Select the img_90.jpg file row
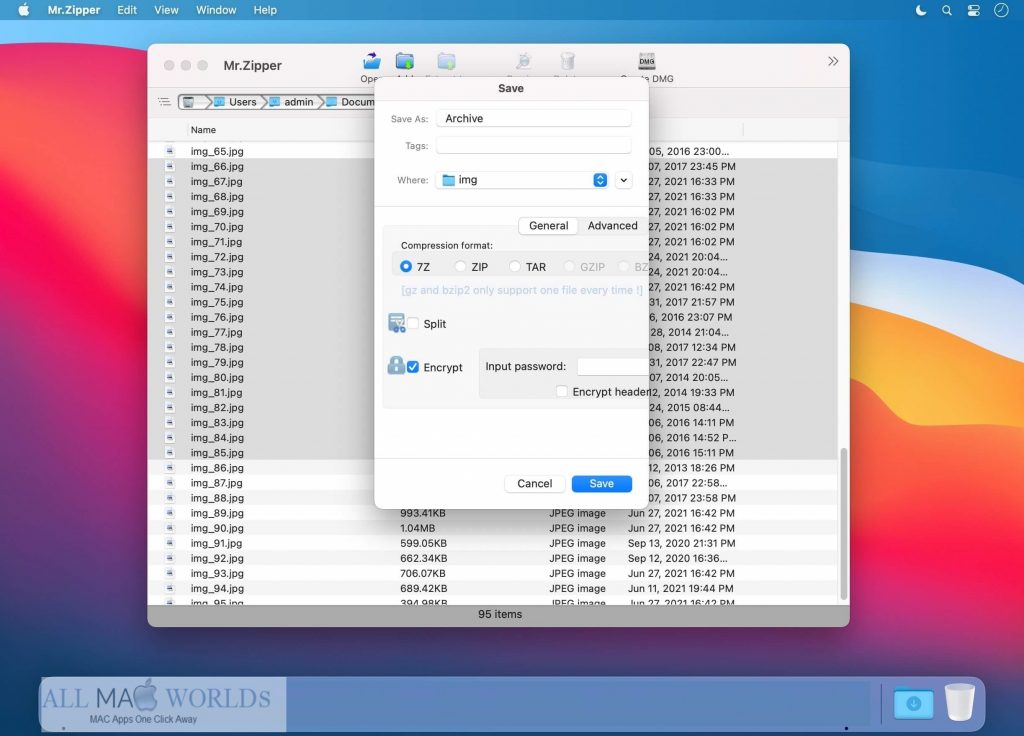 tap(492, 528)
